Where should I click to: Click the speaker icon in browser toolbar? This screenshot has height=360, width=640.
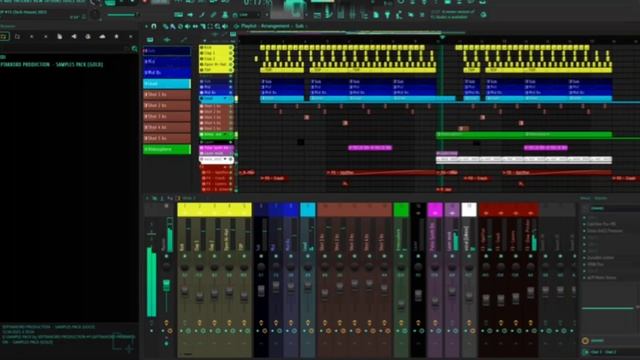tap(74, 36)
